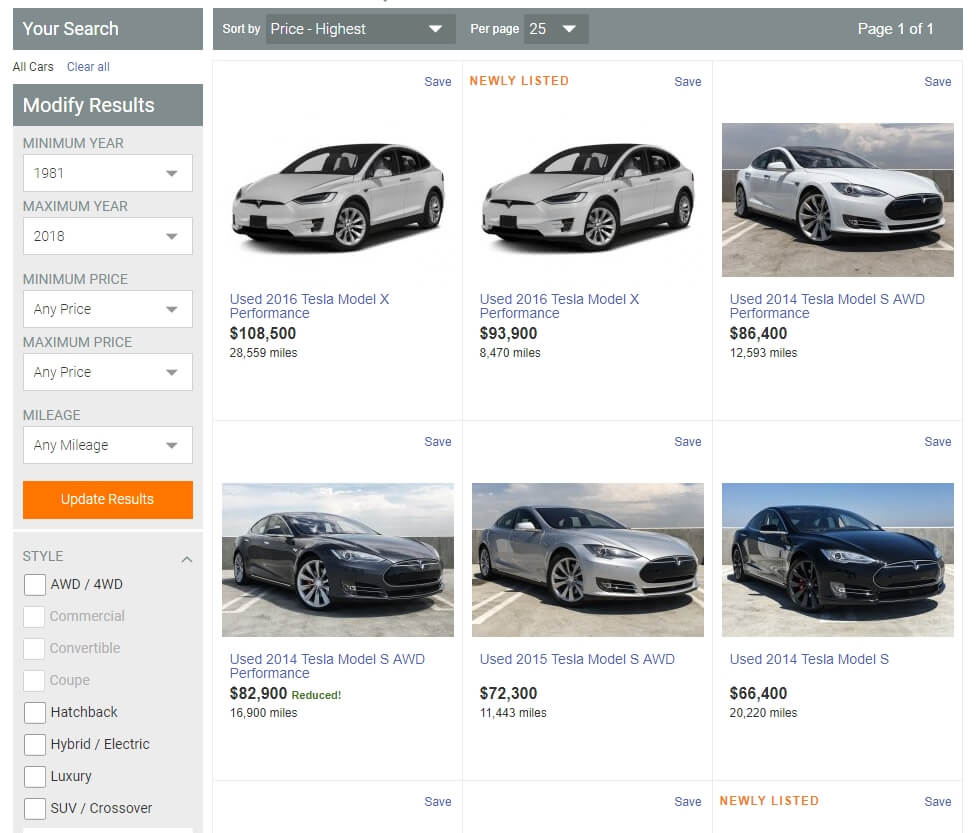The height and width of the screenshot is (833, 980).
Task: View photo of the $86,400 white Model S
Action: (838, 200)
